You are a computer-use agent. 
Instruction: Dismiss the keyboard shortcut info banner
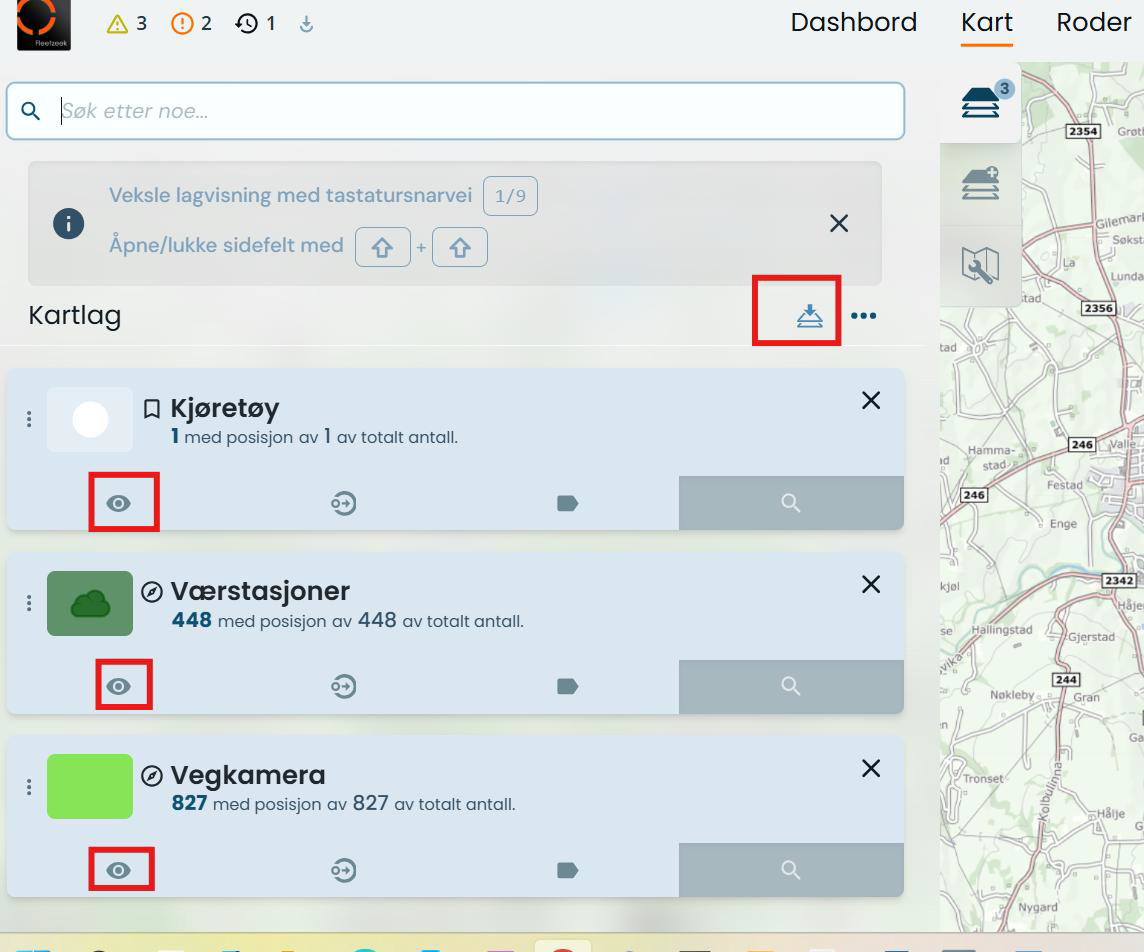click(839, 223)
